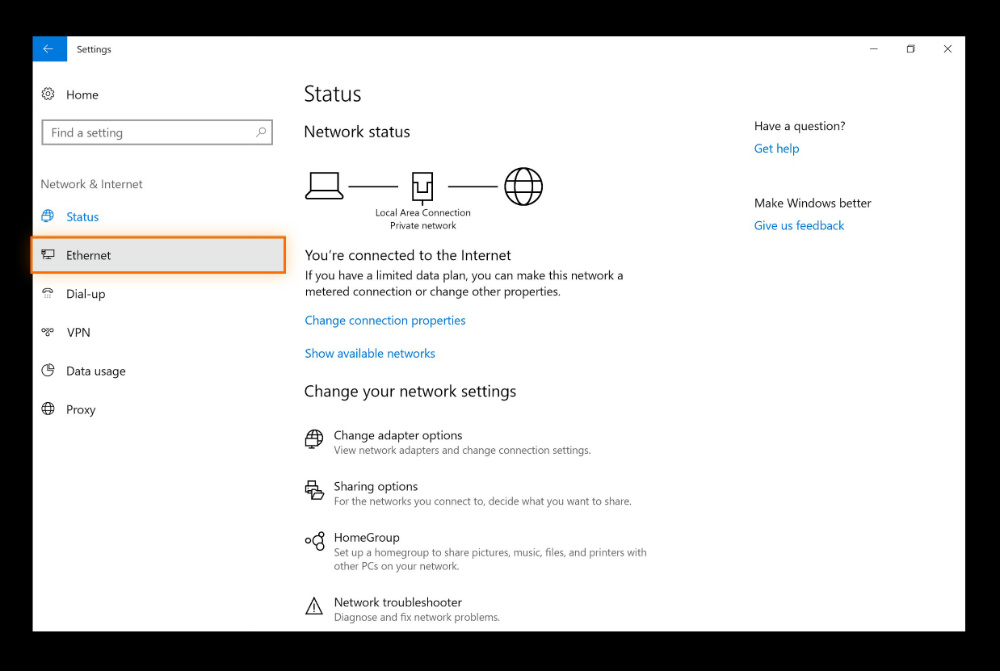Click the HomeGroup nodes icon
The height and width of the screenshot is (671, 1000).
pos(314,542)
